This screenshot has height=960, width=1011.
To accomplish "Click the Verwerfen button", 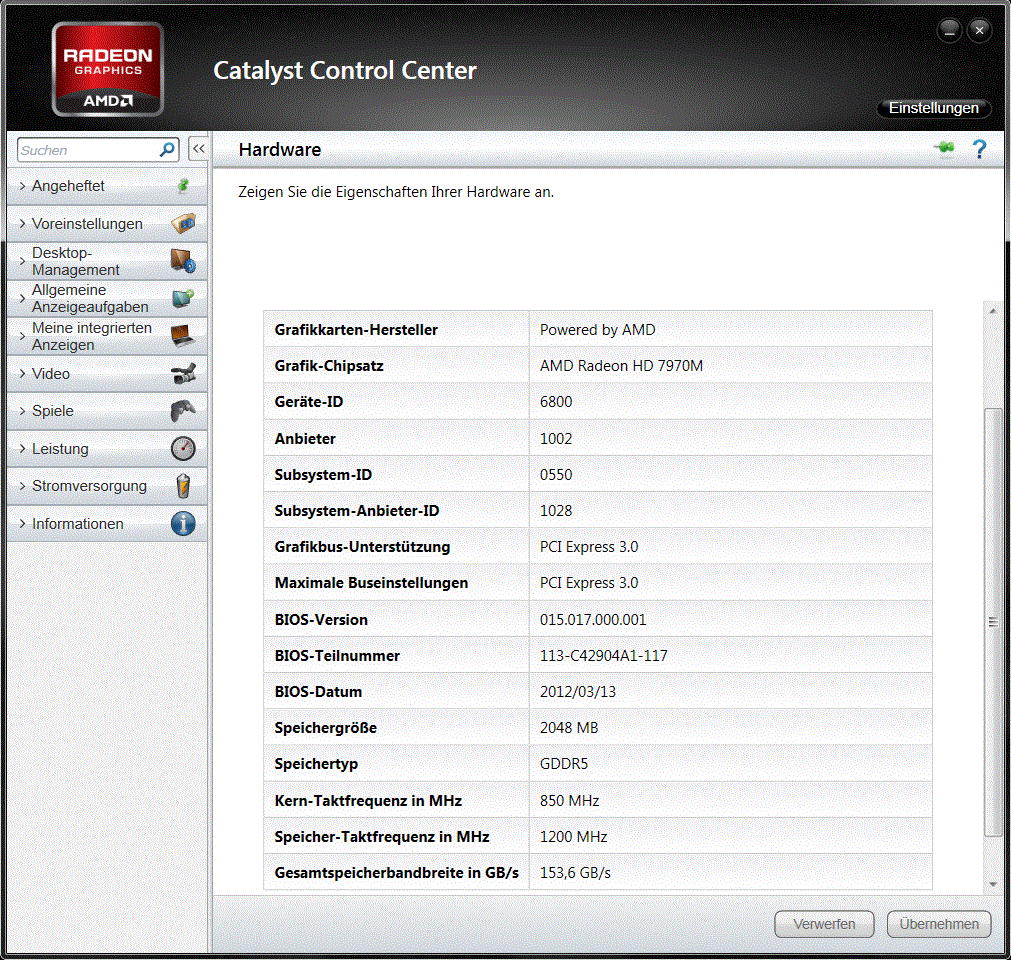I will tap(824, 924).
